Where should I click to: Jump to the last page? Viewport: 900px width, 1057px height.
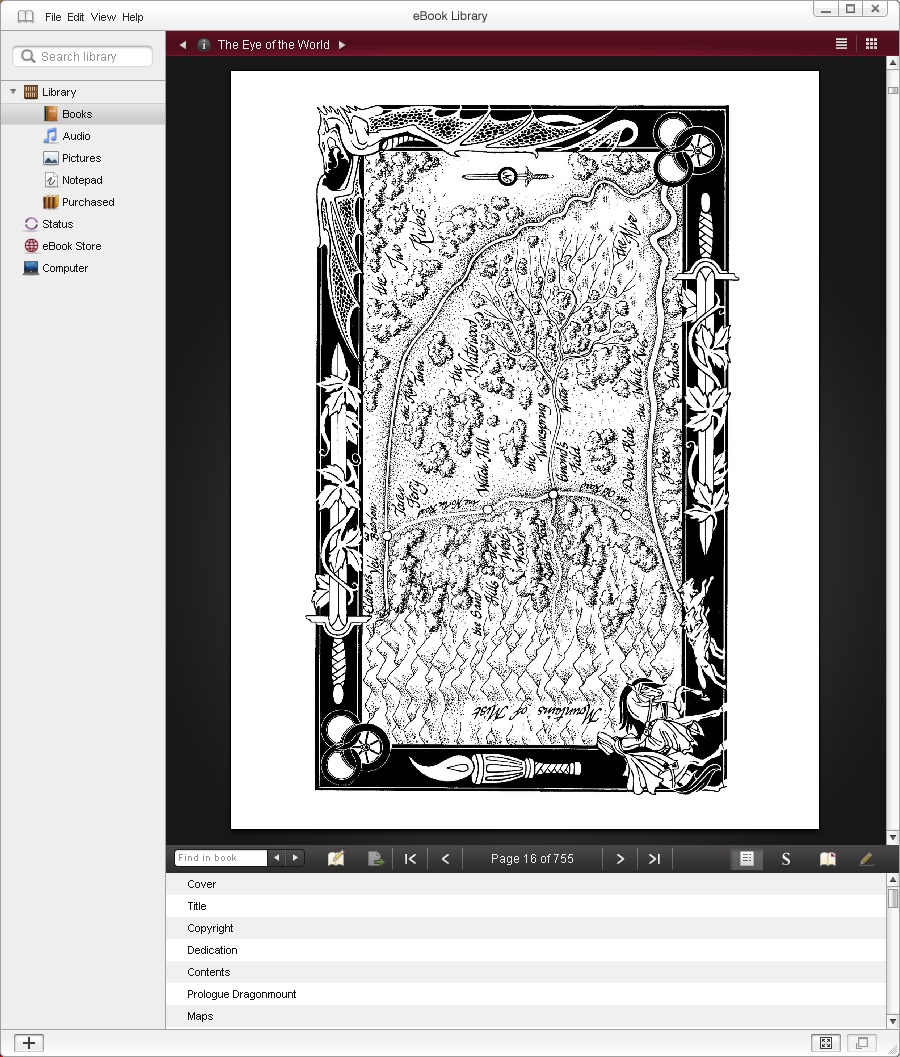coord(654,859)
